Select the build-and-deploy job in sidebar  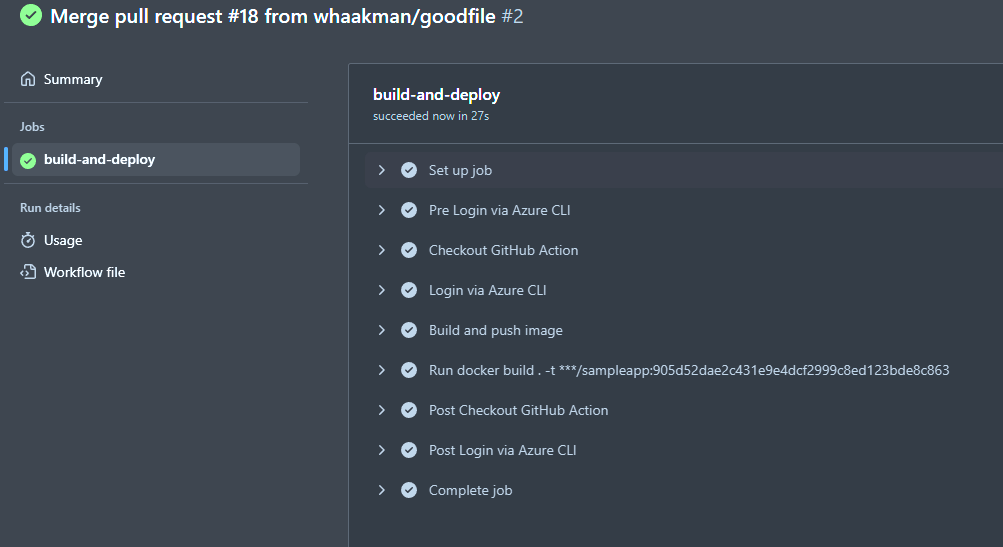pos(155,159)
